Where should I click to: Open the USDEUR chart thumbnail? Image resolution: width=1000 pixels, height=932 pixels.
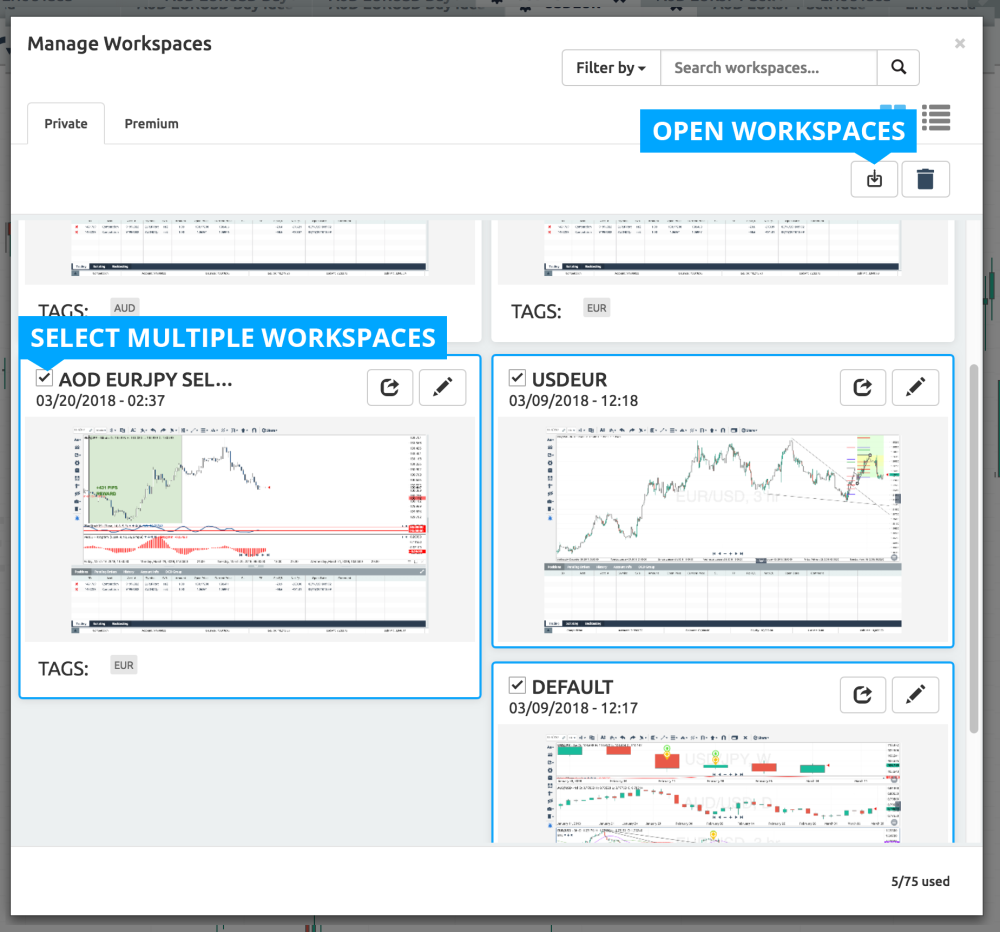pyautogui.click(x=723, y=529)
